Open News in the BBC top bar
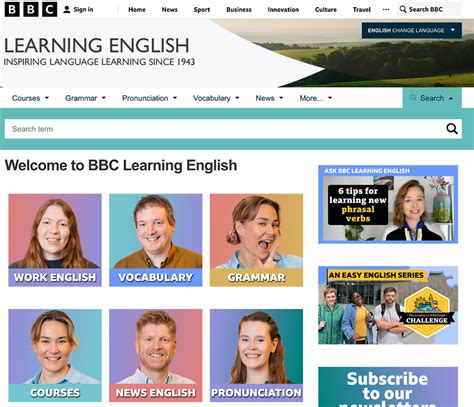The image size is (474, 407). pyautogui.click(x=169, y=9)
